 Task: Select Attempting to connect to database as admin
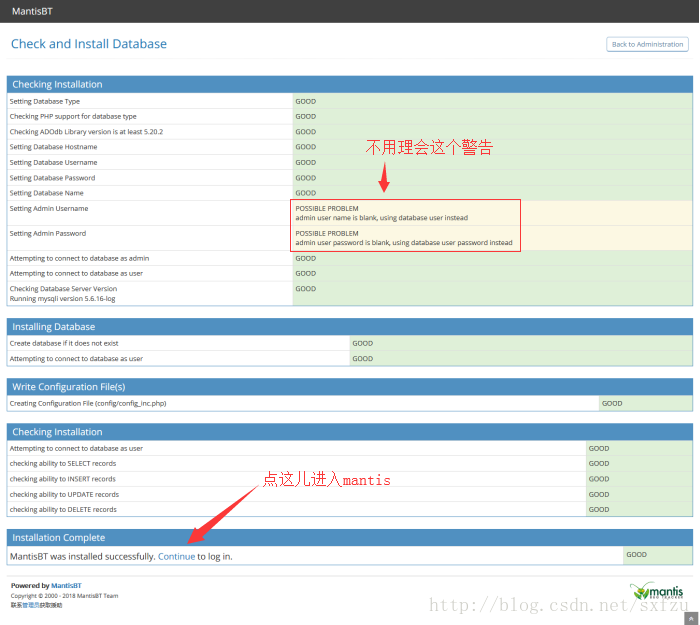(x=79, y=258)
